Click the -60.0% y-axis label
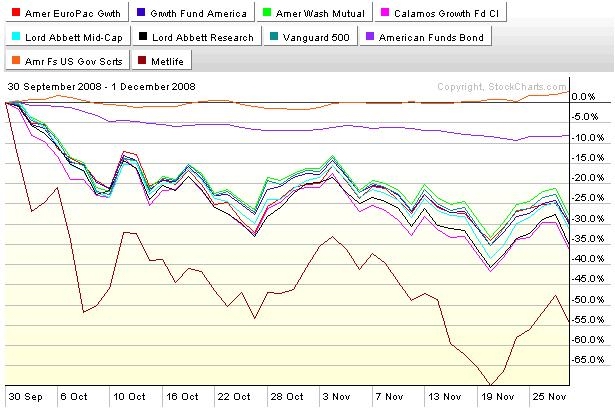The image size is (615, 411). (x=588, y=340)
